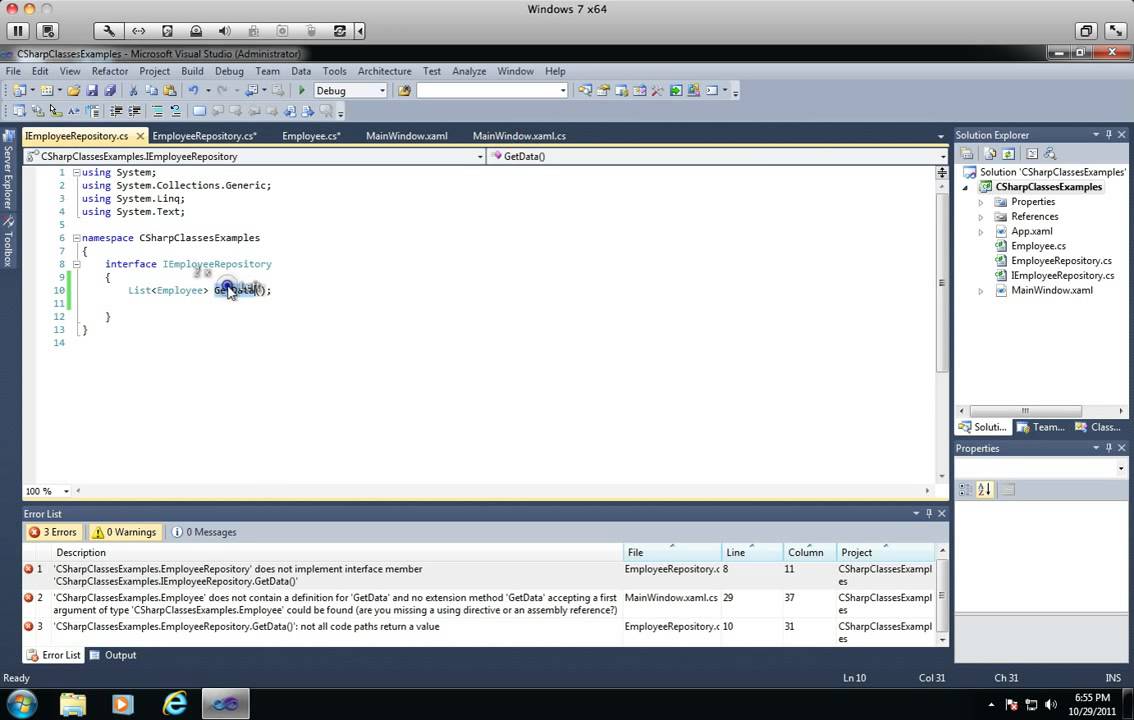
Task: Click the Save icon in the standard toolbar
Action: coord(92,90)
